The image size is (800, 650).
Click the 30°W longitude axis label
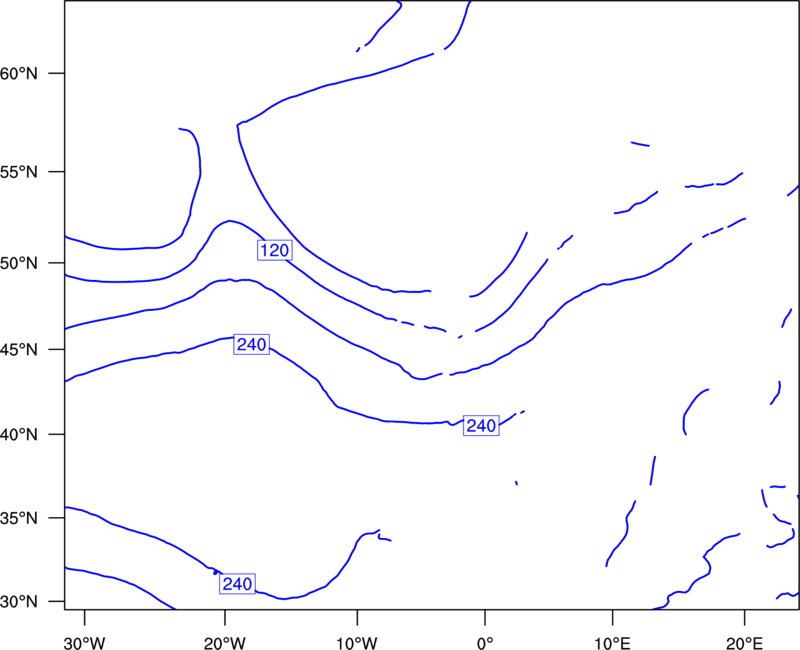point(85,643)
